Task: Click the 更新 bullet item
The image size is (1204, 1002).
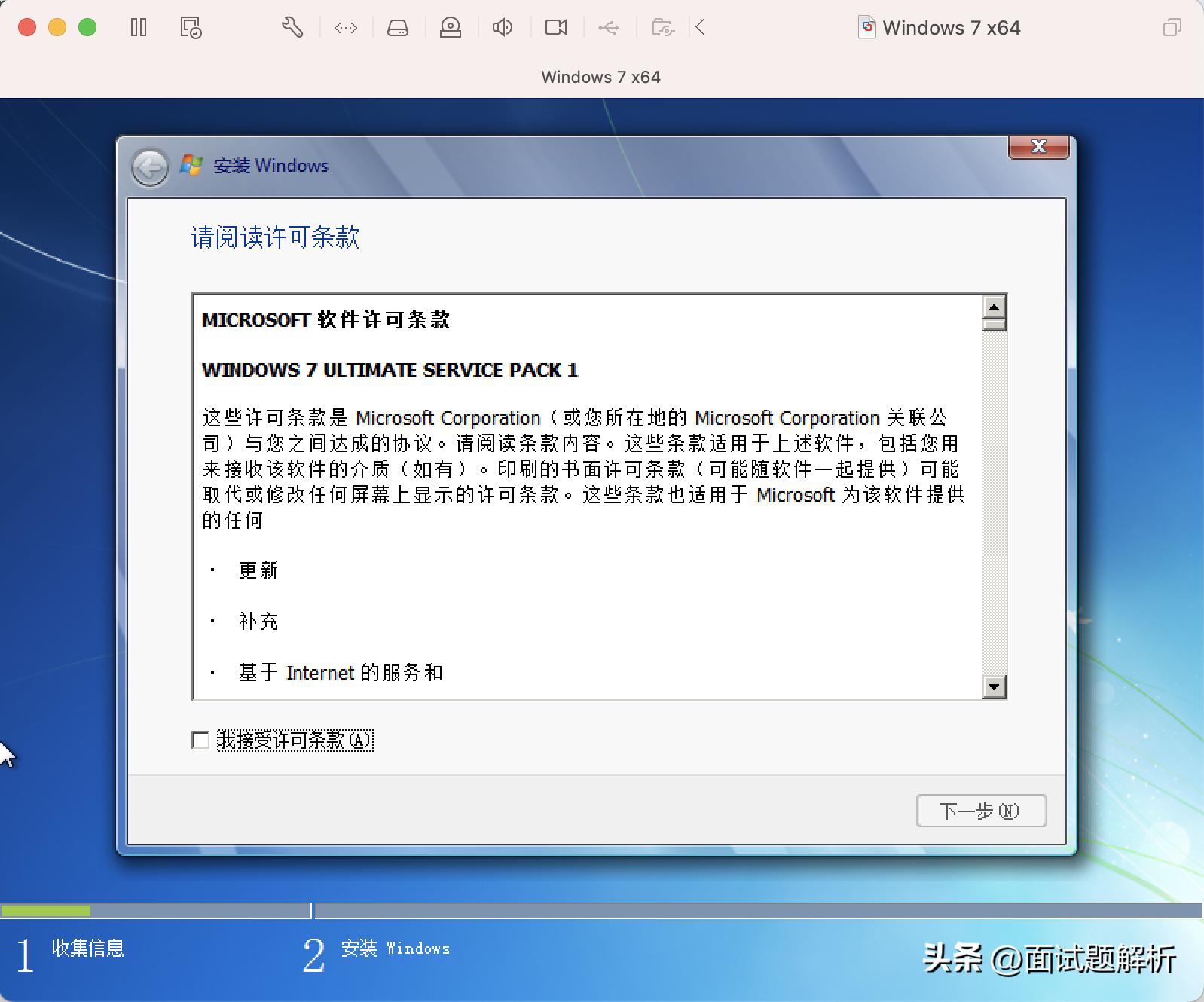Action: pos(258,570)
